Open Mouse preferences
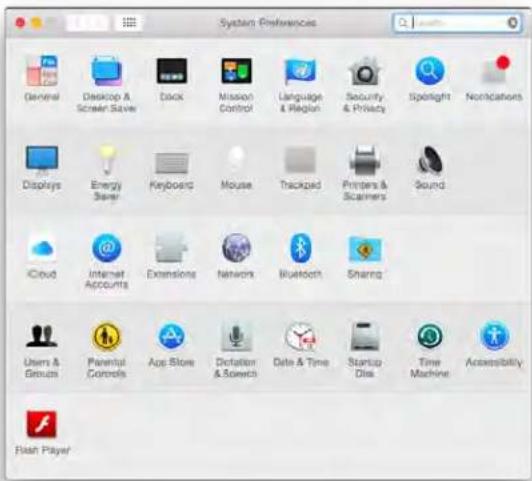This screenshot has width=532, height=481. [x=236, y=159]
